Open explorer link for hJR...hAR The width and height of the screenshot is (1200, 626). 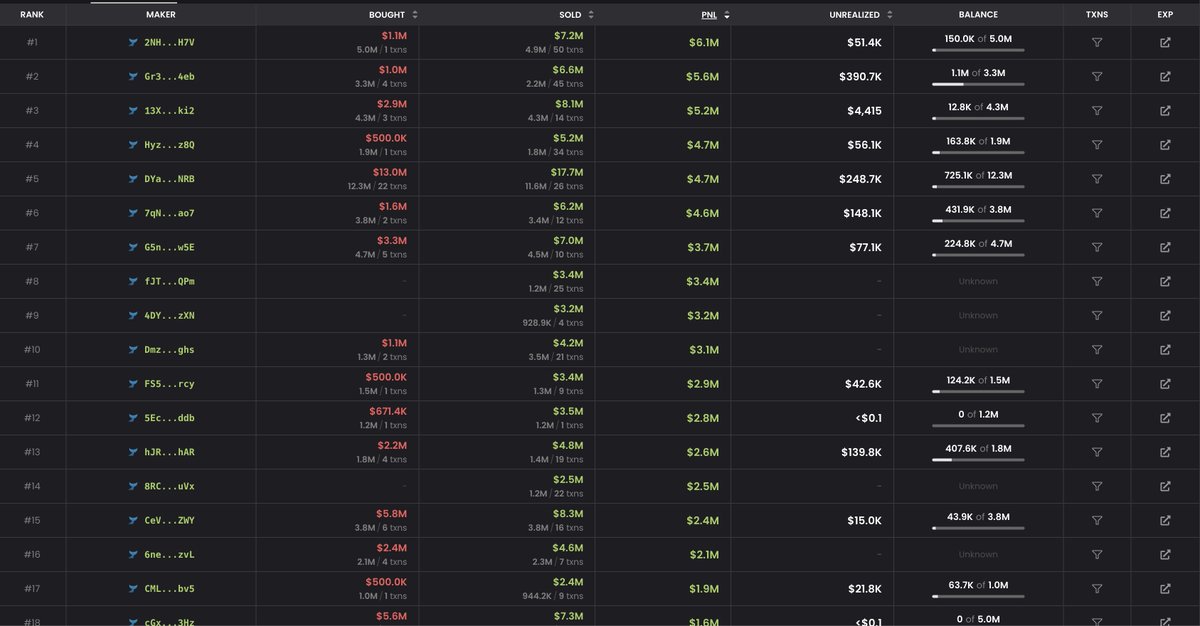pos(1165,452)
